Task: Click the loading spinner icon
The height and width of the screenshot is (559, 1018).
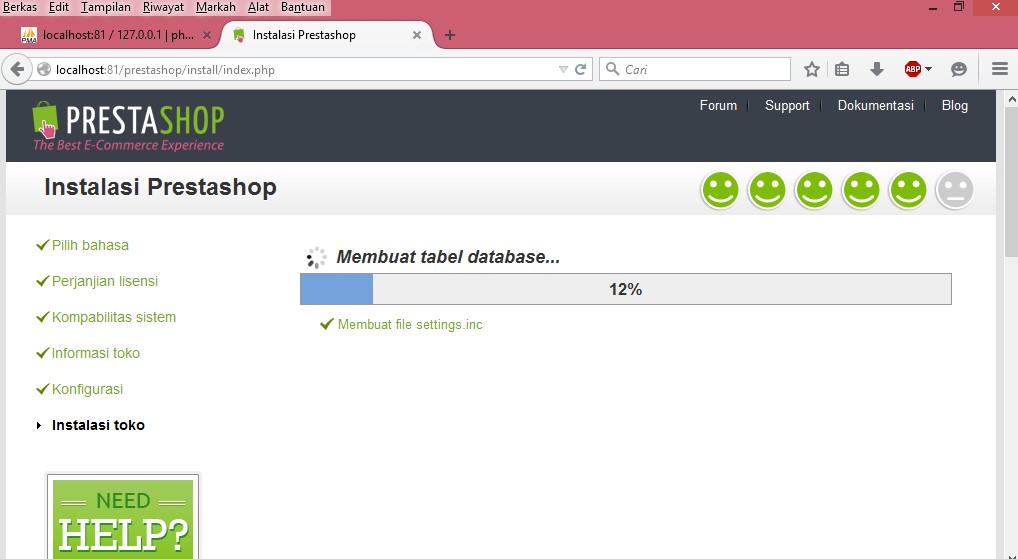Action: (316, 258)
